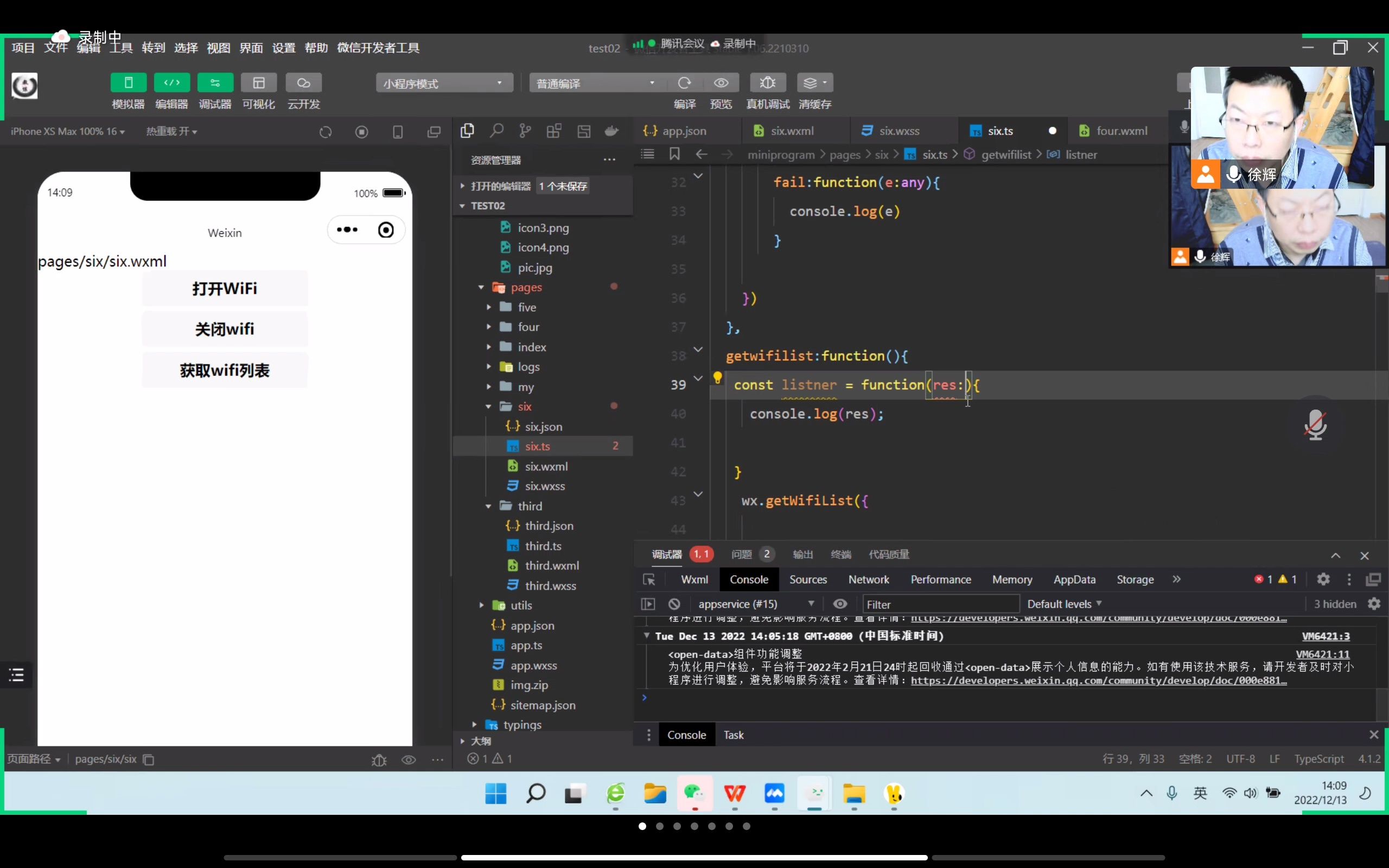The height and width of the screenshot is (868, 1389).
Task: Open the Network devtools tab
Action: click(x=869, y=580)
